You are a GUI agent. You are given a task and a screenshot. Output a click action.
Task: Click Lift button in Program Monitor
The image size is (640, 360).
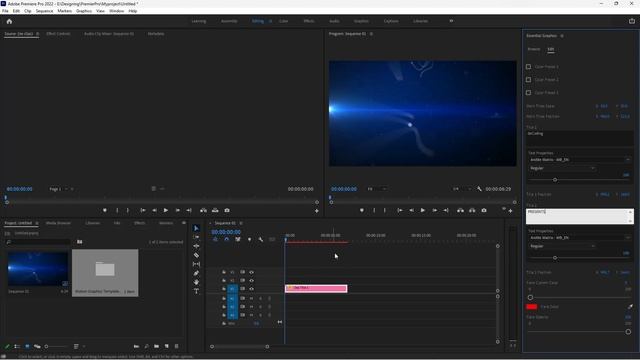(460, 210)
